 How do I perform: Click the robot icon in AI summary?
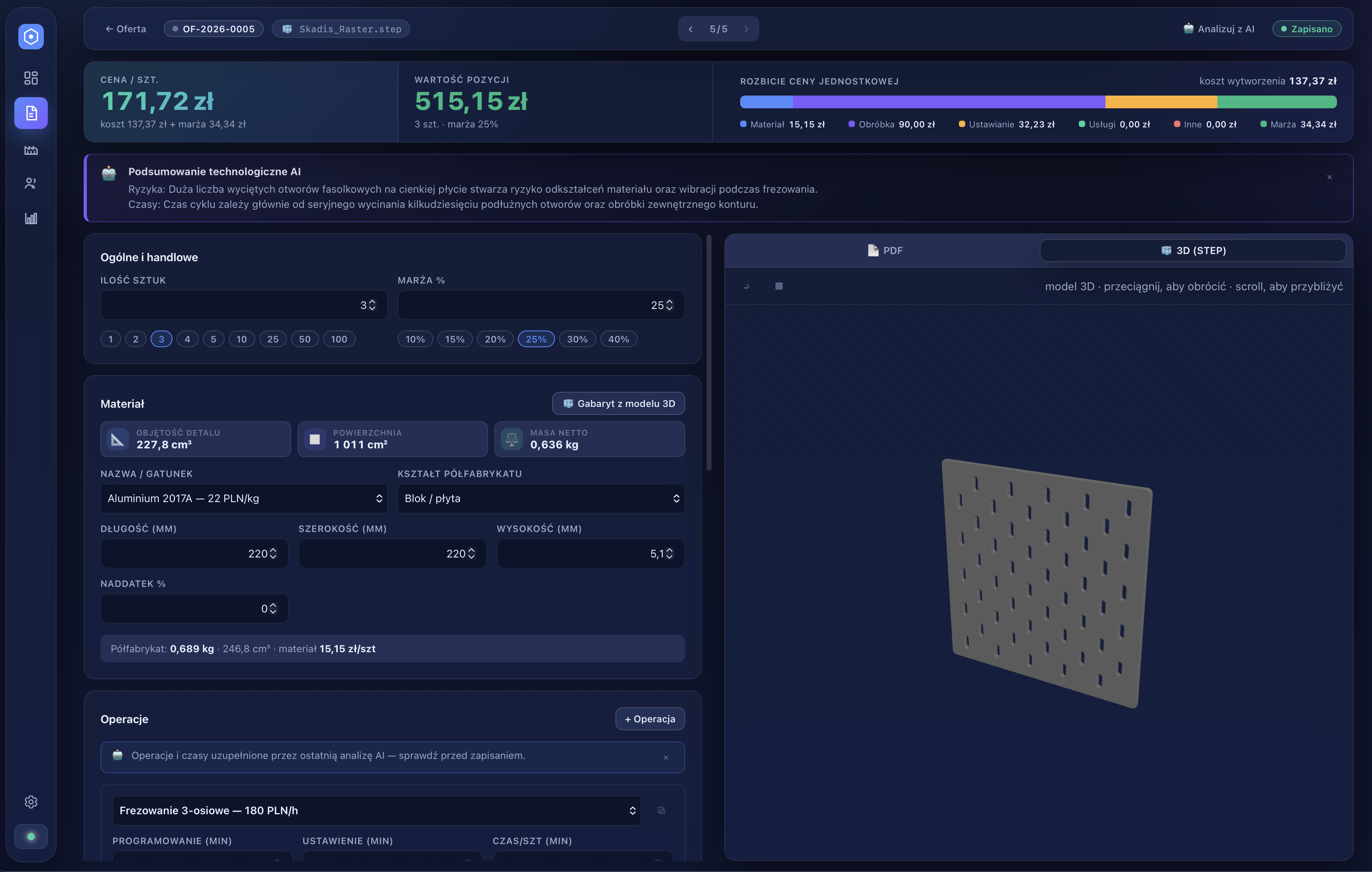(x=109, y=173)
